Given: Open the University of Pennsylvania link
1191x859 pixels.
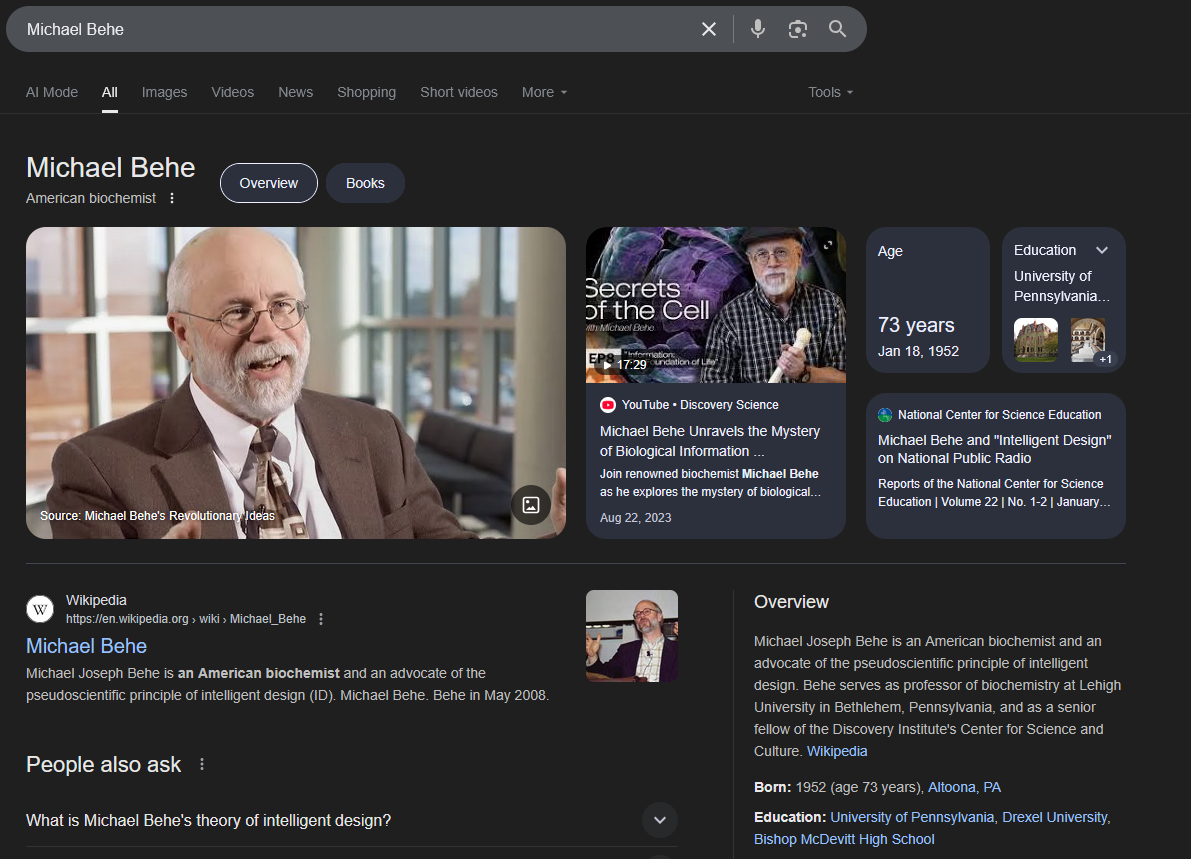Looking at the screenshot, I should [x=912, y=817].
